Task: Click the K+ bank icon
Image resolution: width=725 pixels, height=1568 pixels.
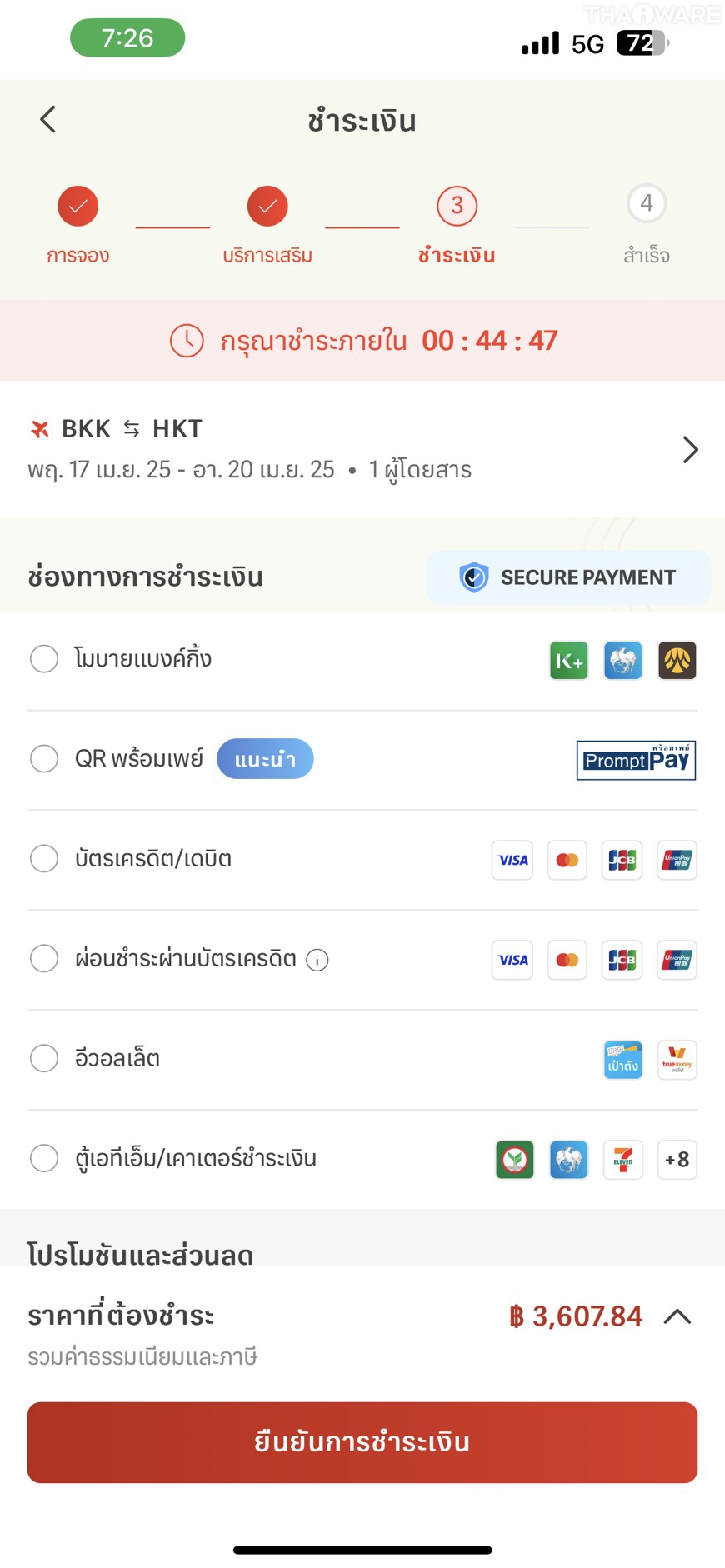Action: (x=568, y=661)
